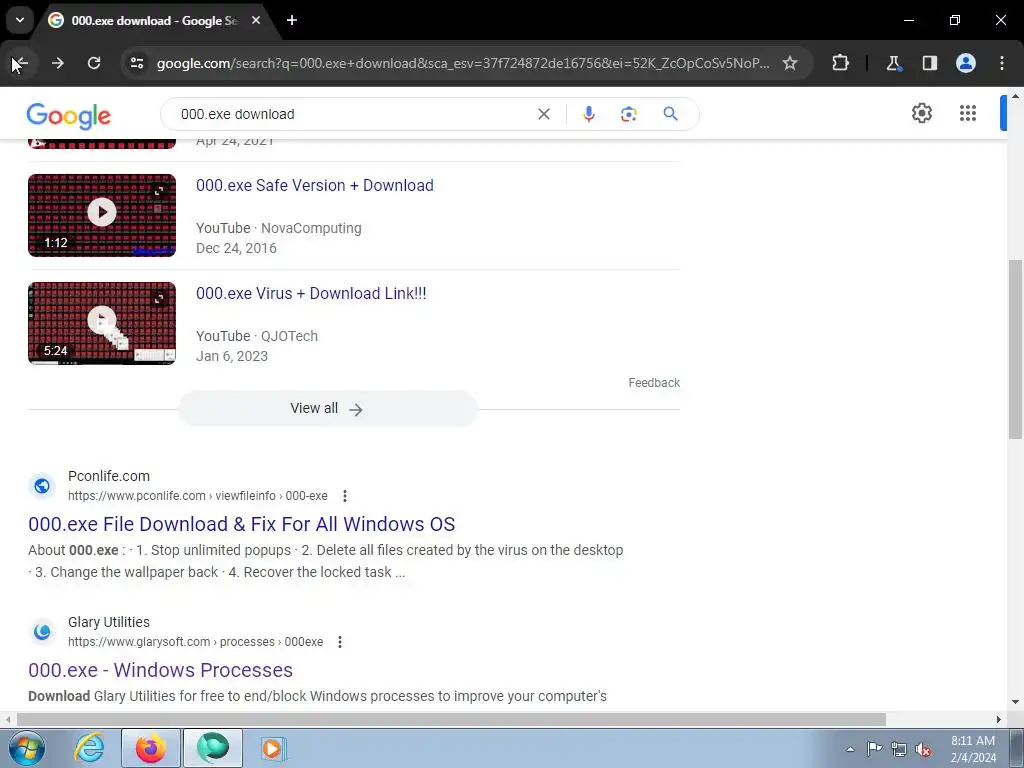Toggle the side panel icon
The width and height of the screenshot is (1024, 768).
[929, 63]
